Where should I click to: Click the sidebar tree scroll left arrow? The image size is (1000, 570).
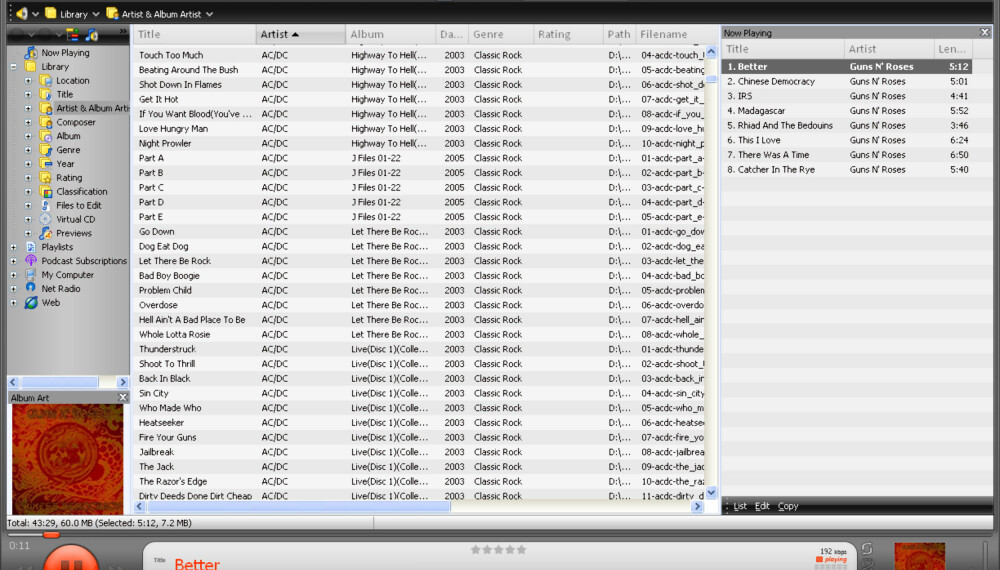13,382
